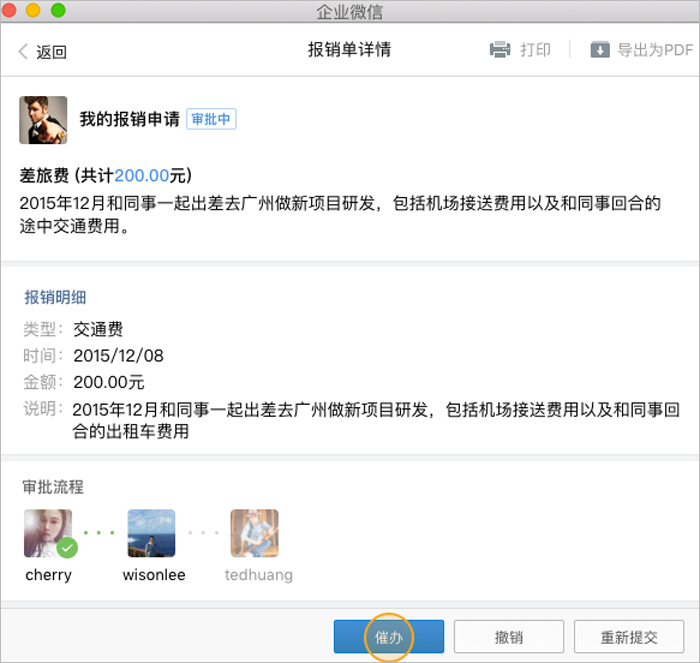Screen dimensions: 700x663
Task: Click the green approved checkmark badge
Action: tap(67, 548)
